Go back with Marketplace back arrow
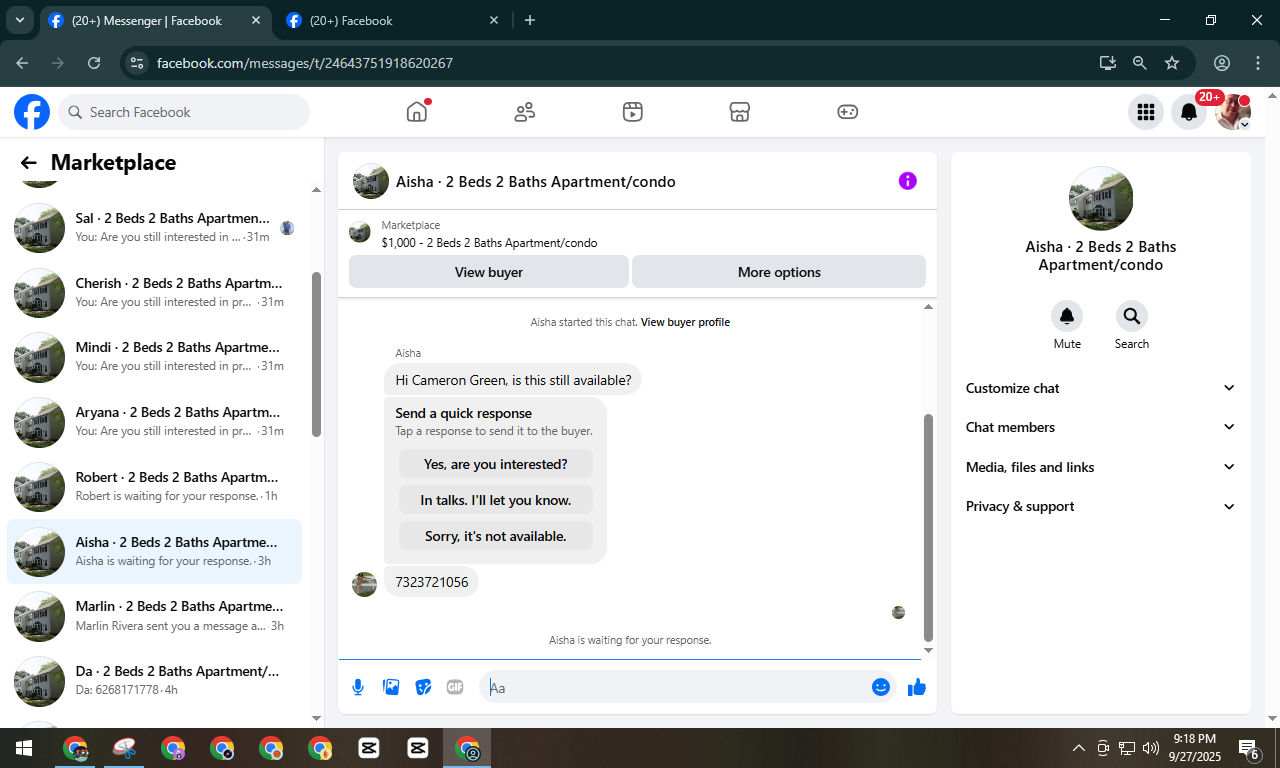The width and height of the screenshot is (1280, 768). 28,163
